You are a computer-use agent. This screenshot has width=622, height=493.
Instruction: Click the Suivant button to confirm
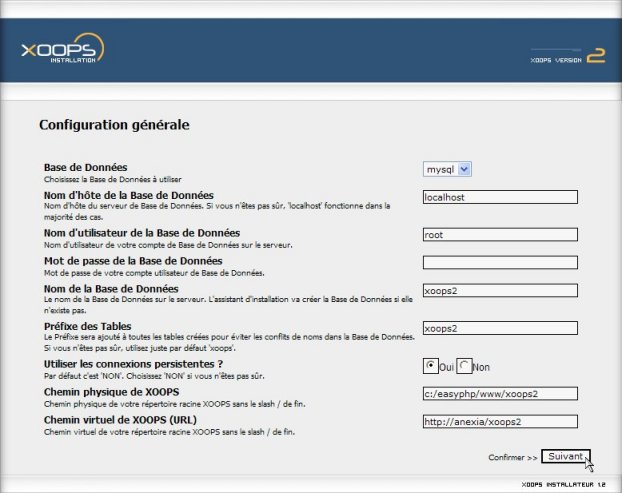click(566, 457)
